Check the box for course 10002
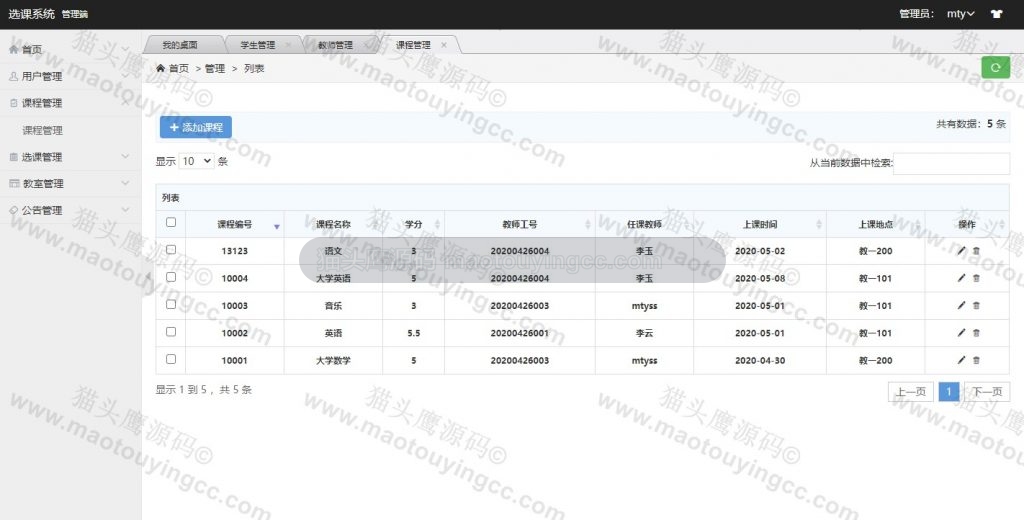The height and width of the screenshot is (520, 1024). (171, 332)
